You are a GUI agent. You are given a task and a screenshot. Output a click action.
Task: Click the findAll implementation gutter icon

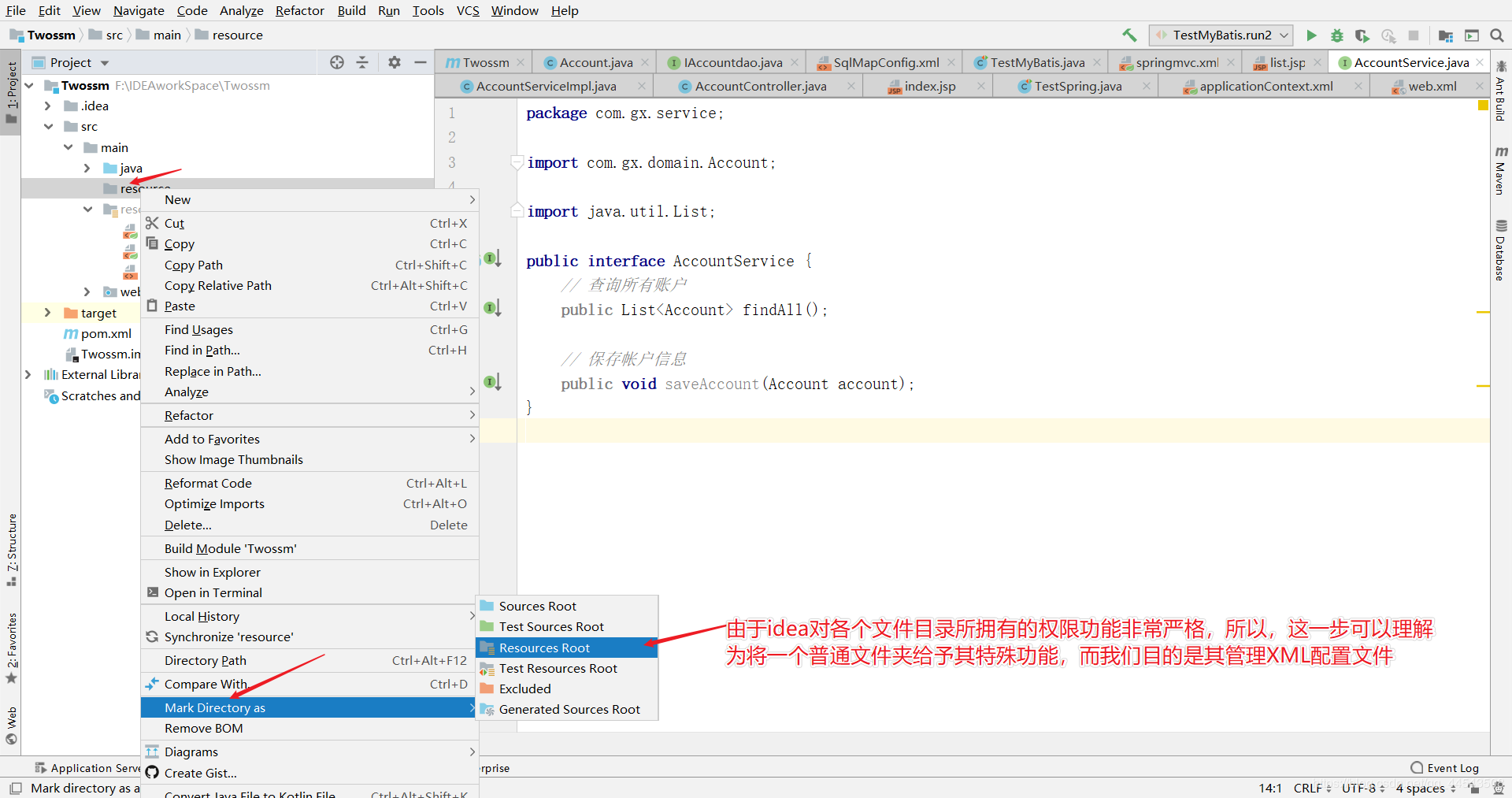click(x=492, y=308)
